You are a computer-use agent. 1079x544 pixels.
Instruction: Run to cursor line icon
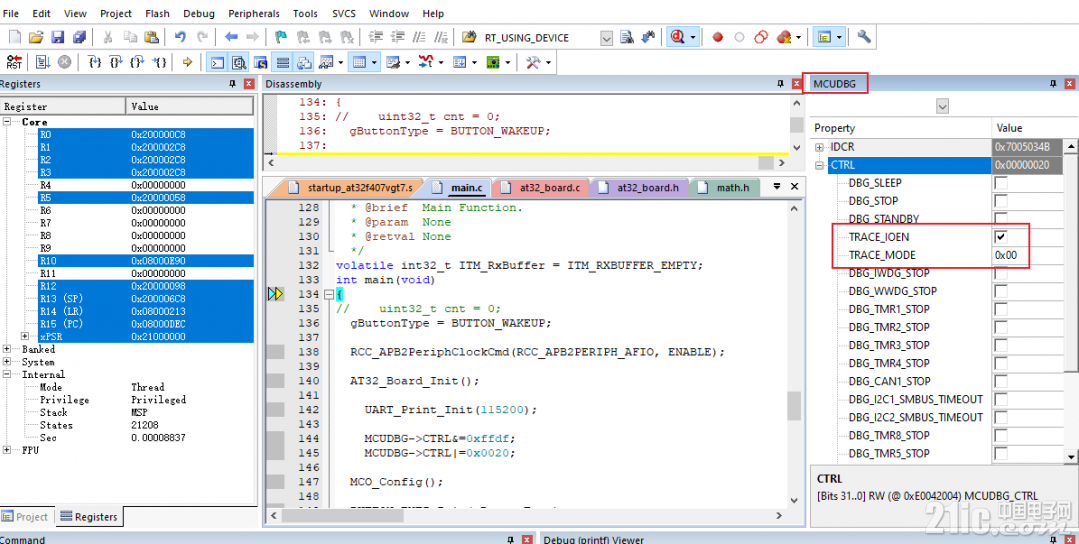(158, 63)
